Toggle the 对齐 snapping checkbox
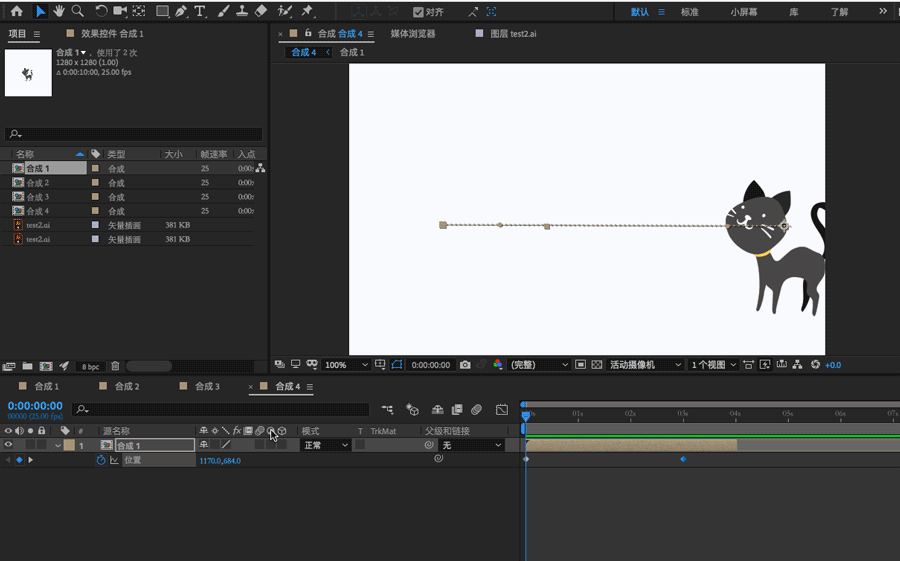Image resolution: width=900 pixels, height=561 pixels. [x=419, y=12]
